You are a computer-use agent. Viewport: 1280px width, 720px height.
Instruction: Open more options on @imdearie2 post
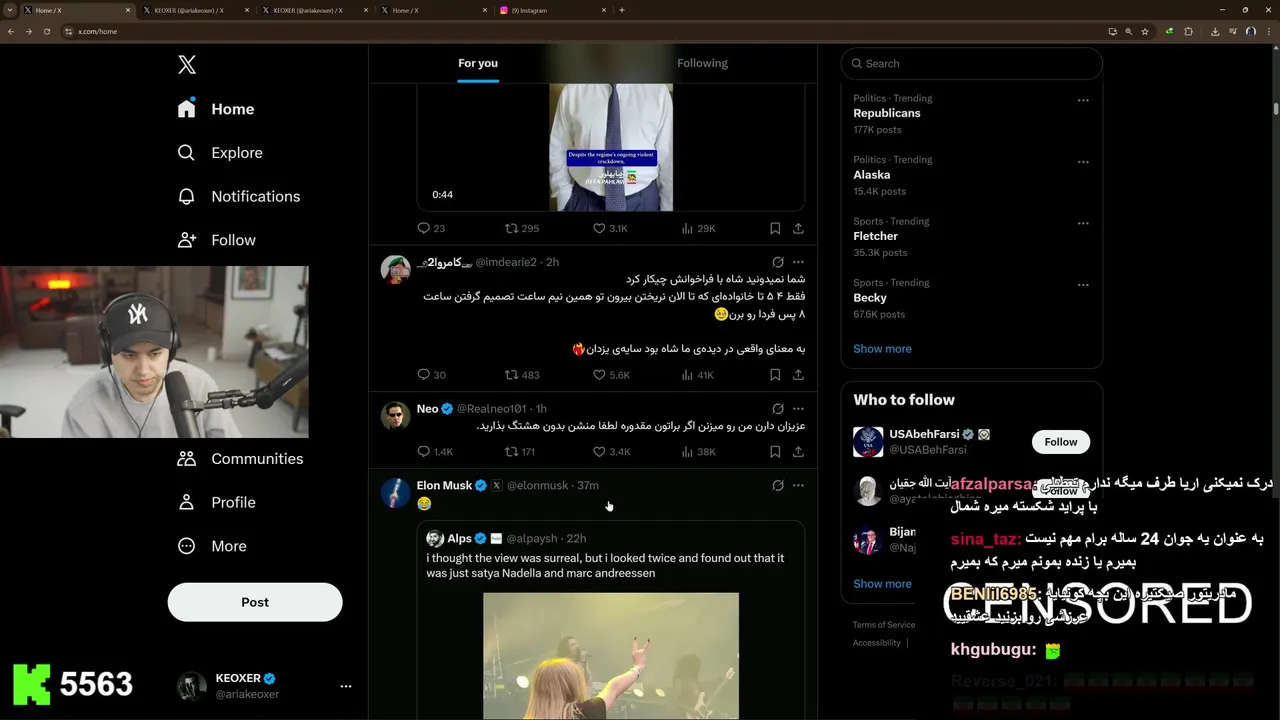pyautogui.click(x=798, y=262)
